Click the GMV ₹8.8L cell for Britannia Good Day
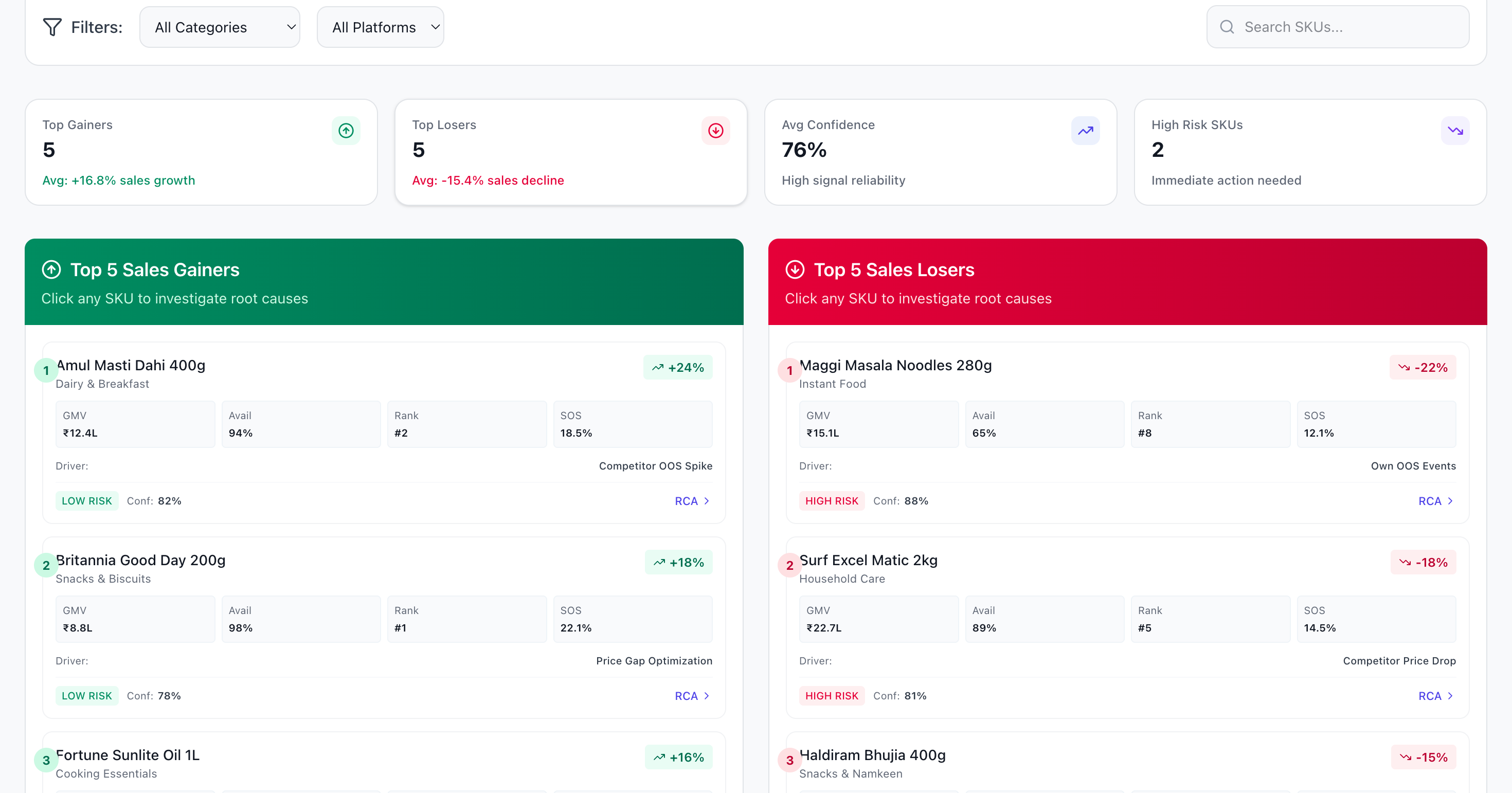 click(x=135, y=619)
